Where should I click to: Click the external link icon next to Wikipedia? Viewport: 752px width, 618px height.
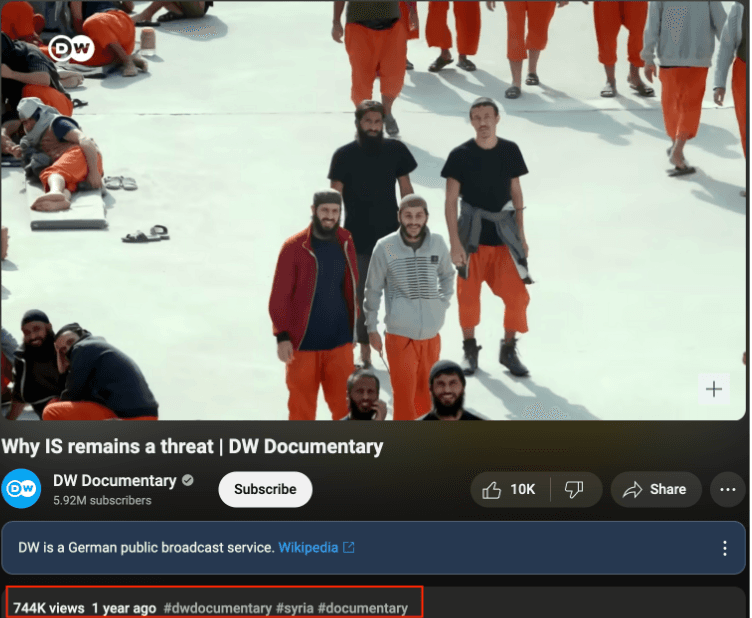click(349, 548)
